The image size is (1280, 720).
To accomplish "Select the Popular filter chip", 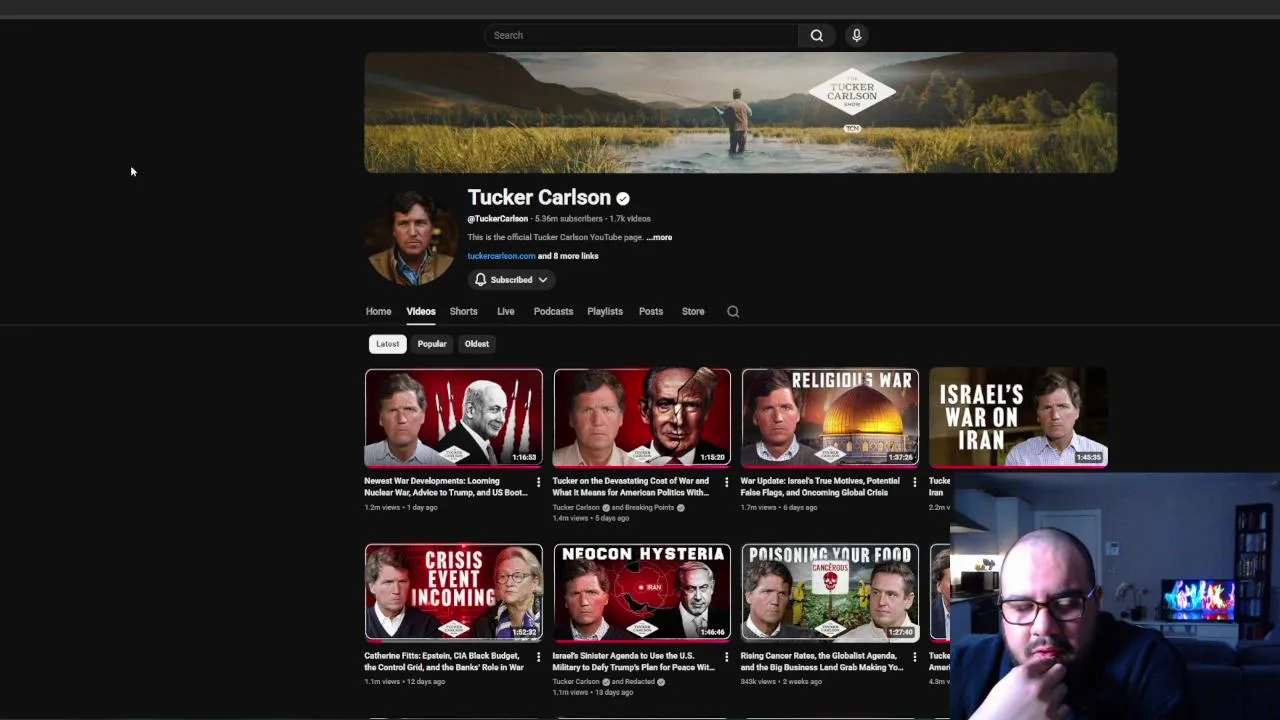I will pos(432,344).
